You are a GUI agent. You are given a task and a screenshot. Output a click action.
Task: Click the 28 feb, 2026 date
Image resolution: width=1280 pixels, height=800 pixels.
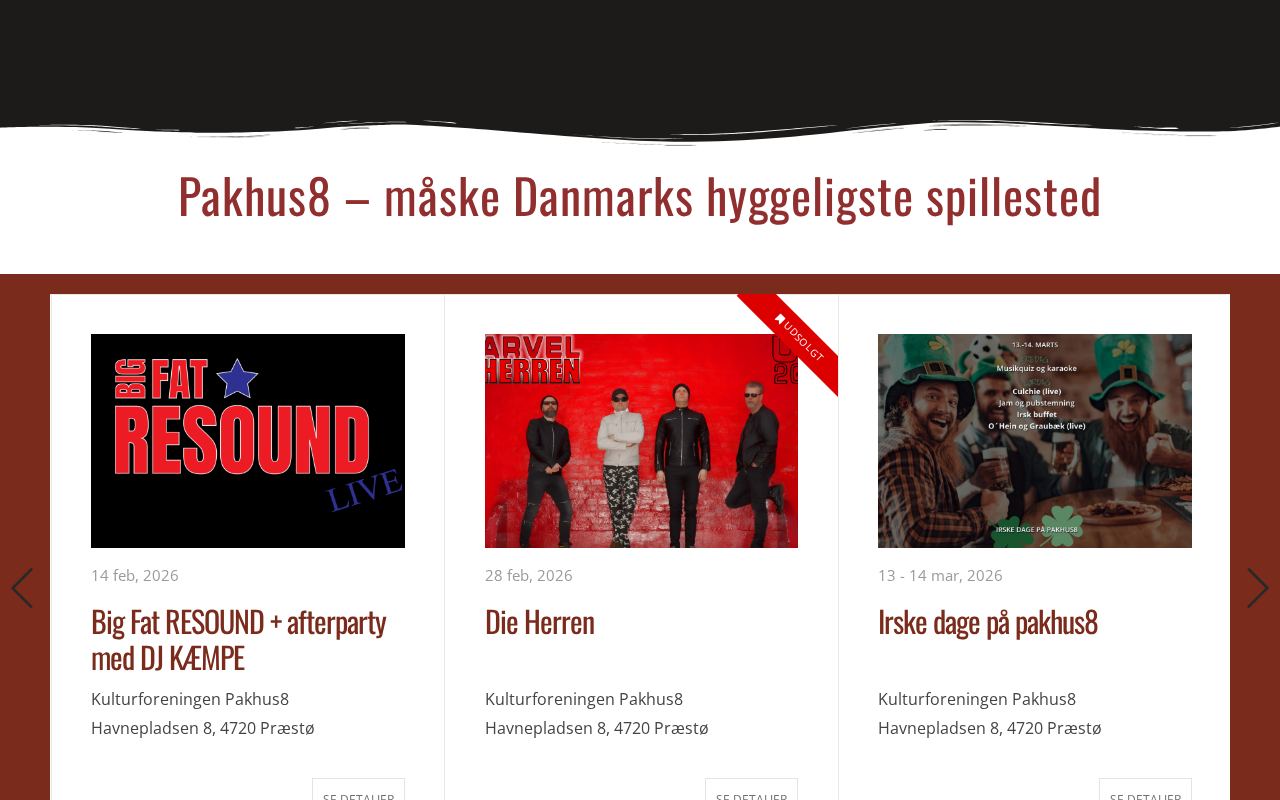[x=529, y=575]
